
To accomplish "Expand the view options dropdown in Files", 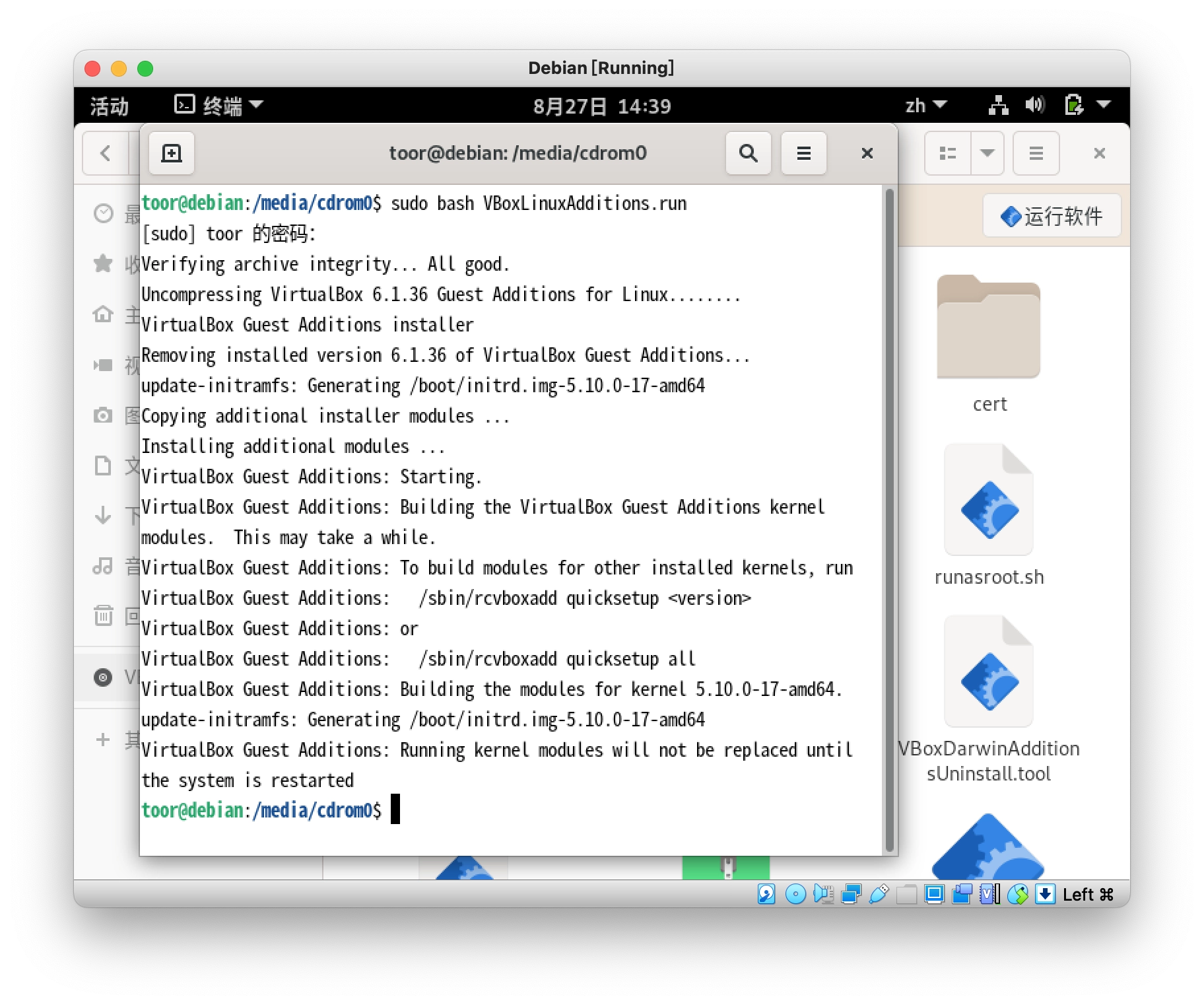I will click(987, 153).
